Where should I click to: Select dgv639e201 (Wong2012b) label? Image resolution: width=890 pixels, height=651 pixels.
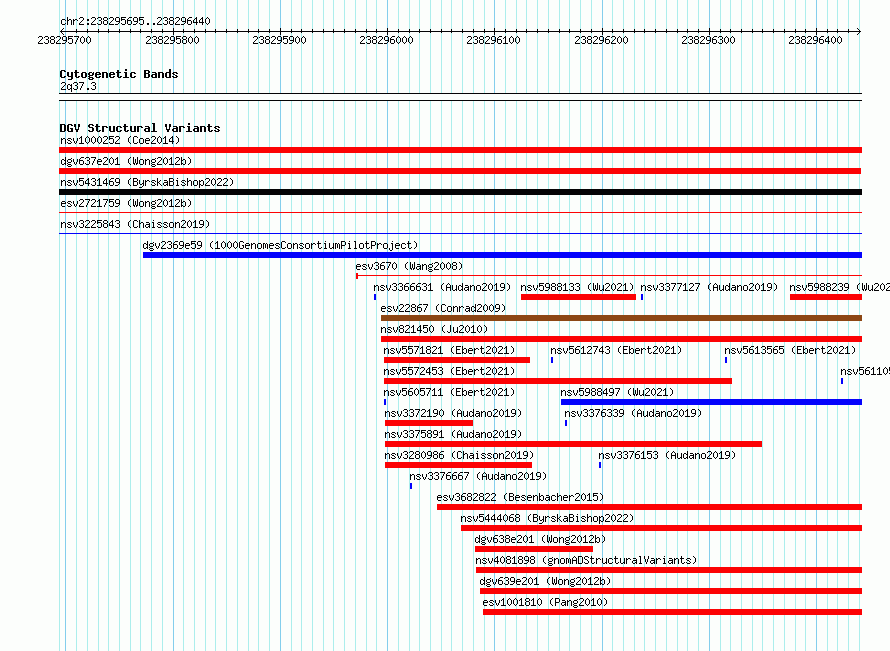pyautogui.click(x=545, y=581)
